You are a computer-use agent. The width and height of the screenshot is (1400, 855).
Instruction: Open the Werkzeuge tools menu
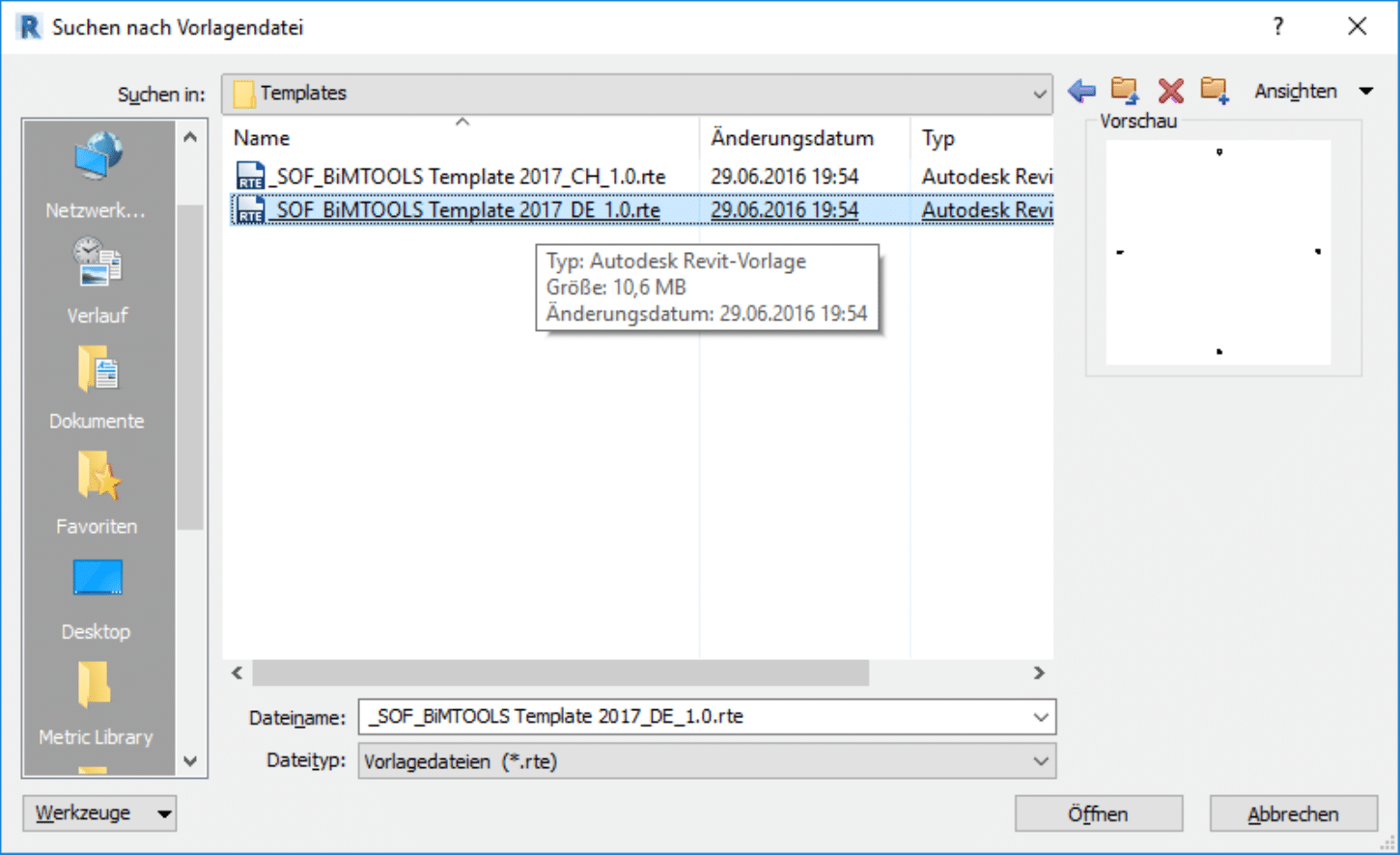[x=99, y=814]
